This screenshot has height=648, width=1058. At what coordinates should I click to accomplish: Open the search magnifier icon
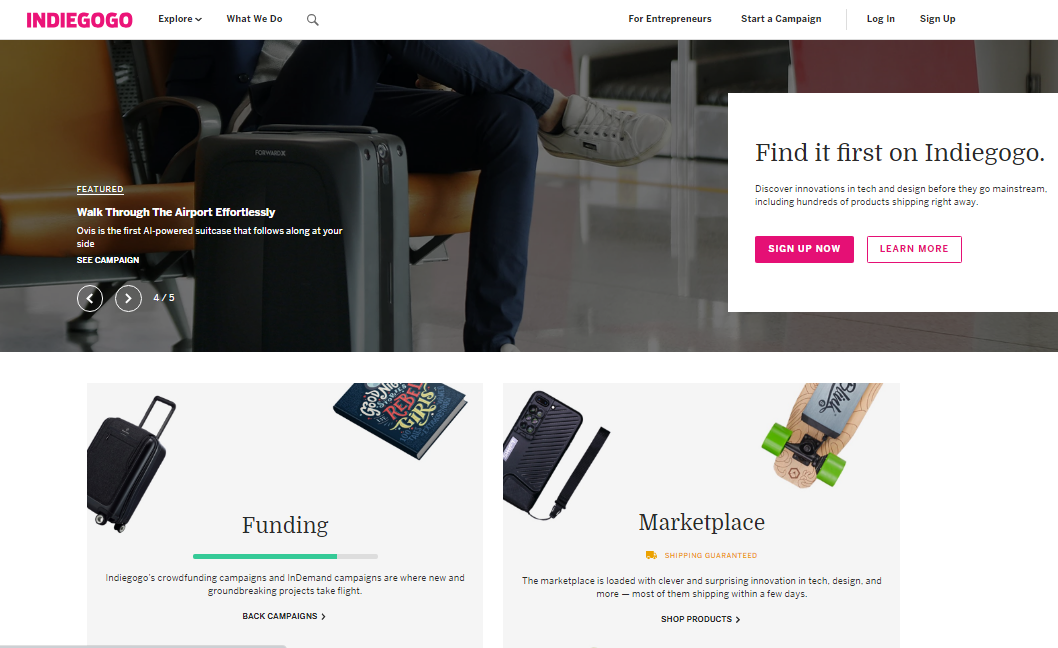click(x=312, y=20)
